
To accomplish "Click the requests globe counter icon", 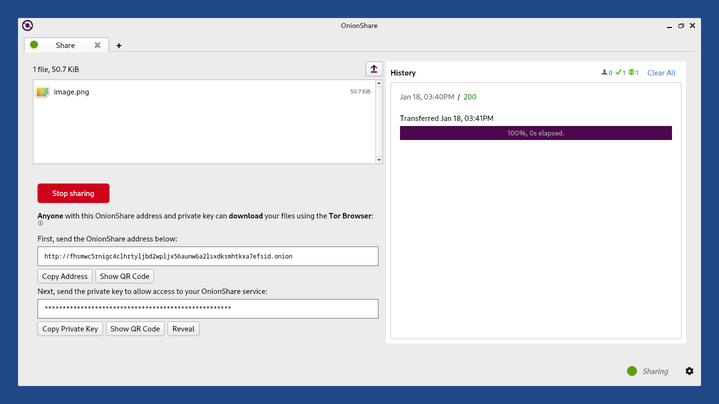I will (631, 72).
